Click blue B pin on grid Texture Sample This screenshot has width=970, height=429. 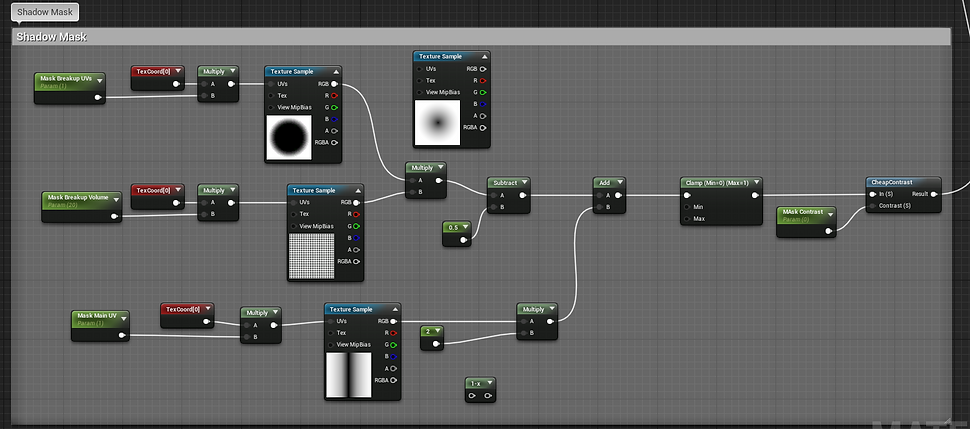pos(356,238)
